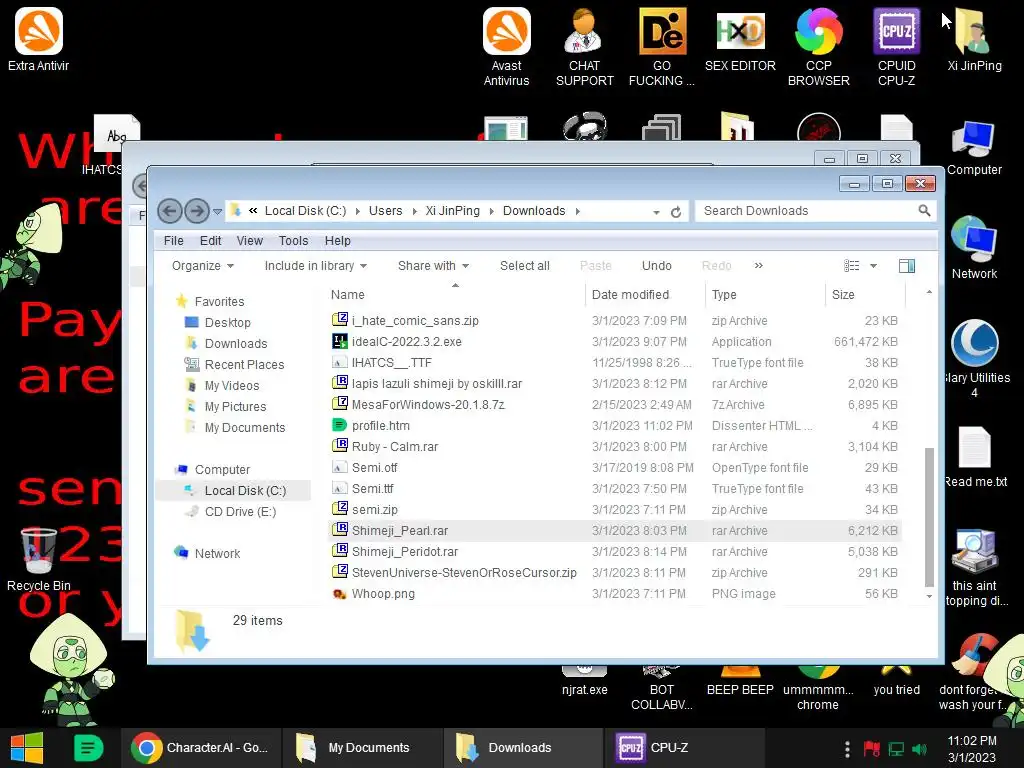Click the Back navigation arrow in Downloads window
Image resolution: width=1024 pixels, height=768 pixels.
(170, 211)
